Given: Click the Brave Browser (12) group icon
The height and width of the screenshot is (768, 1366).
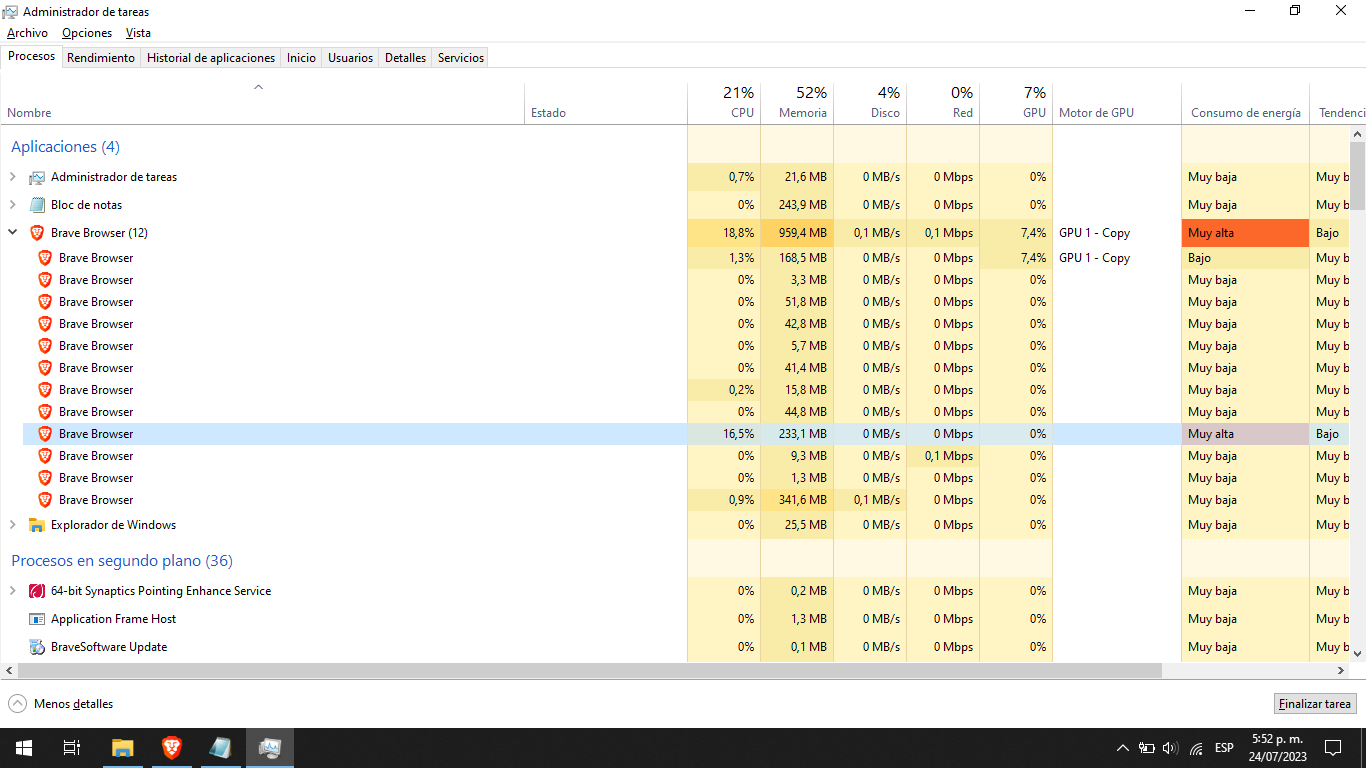Looking at the screenshot, I should tap(37, 233).
